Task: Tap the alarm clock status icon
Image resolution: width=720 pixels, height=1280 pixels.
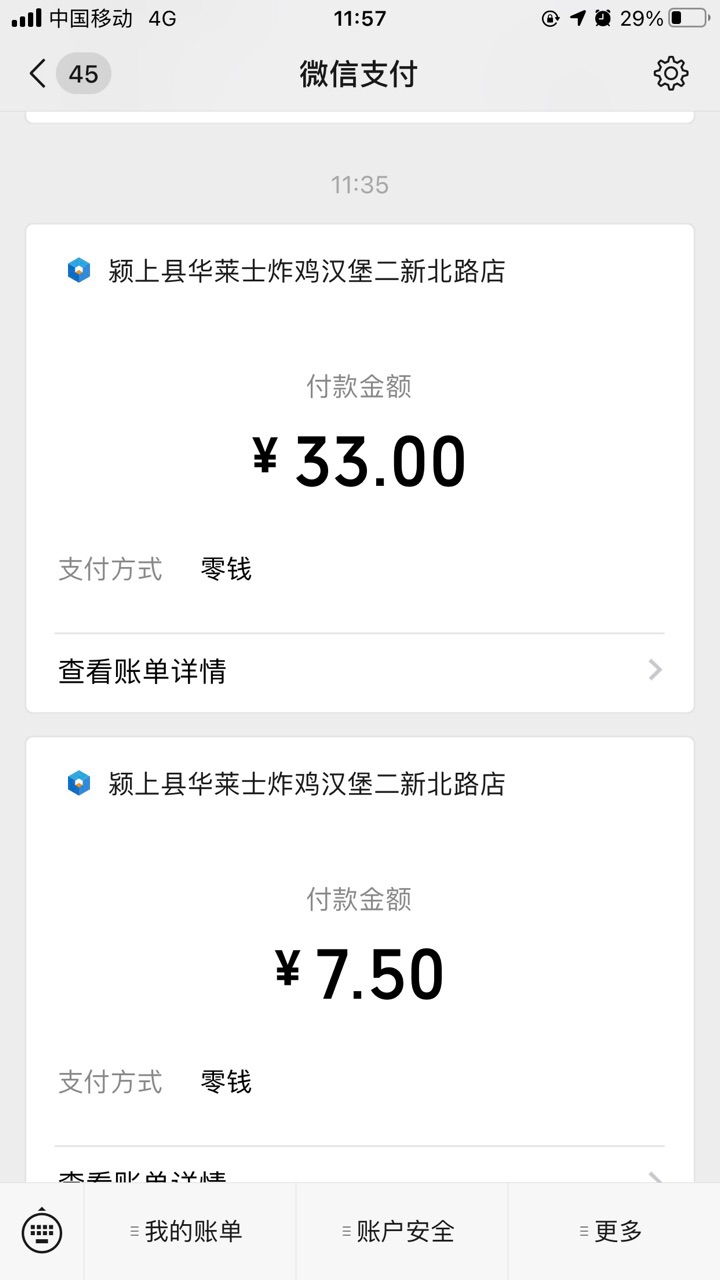Action: pos(603,18)
